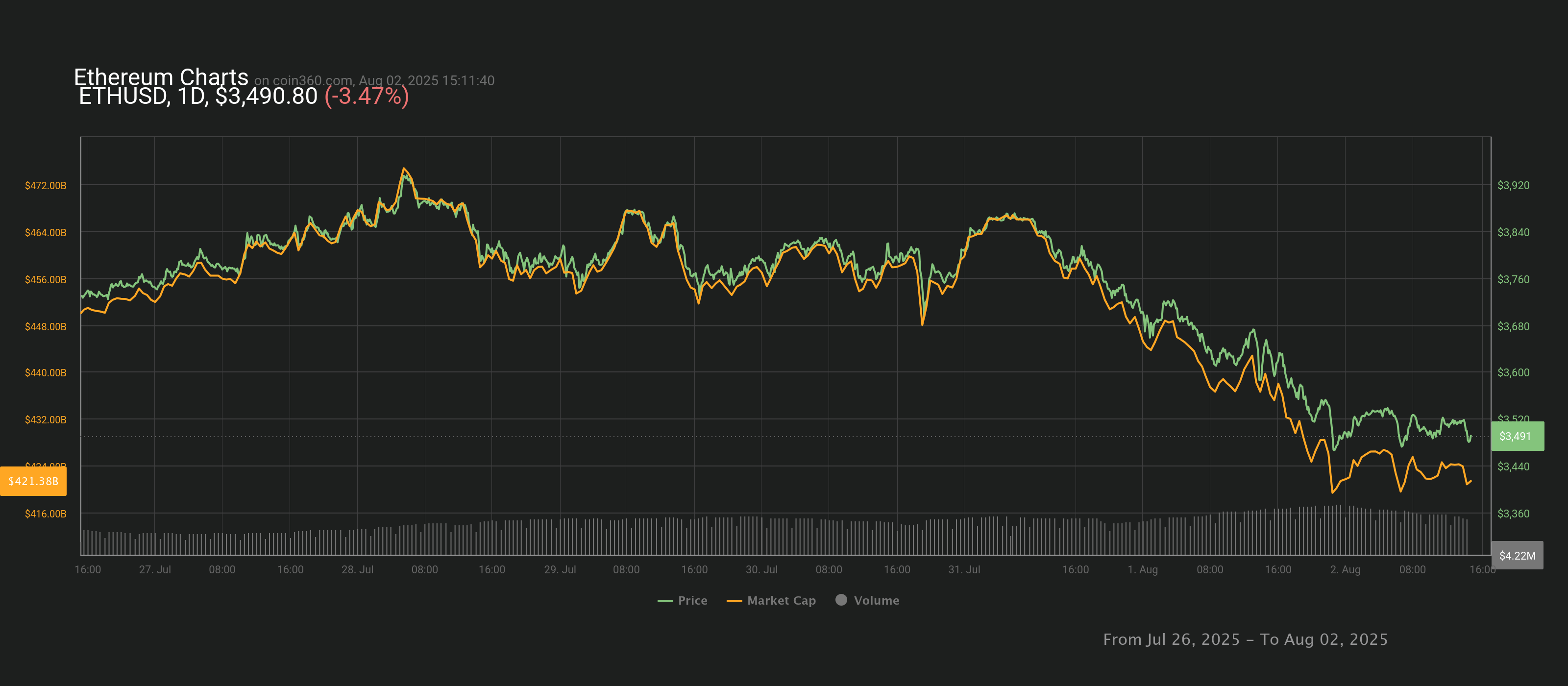
Task: Click the $464.00B market cap axis label
Action: pos(46,233)
